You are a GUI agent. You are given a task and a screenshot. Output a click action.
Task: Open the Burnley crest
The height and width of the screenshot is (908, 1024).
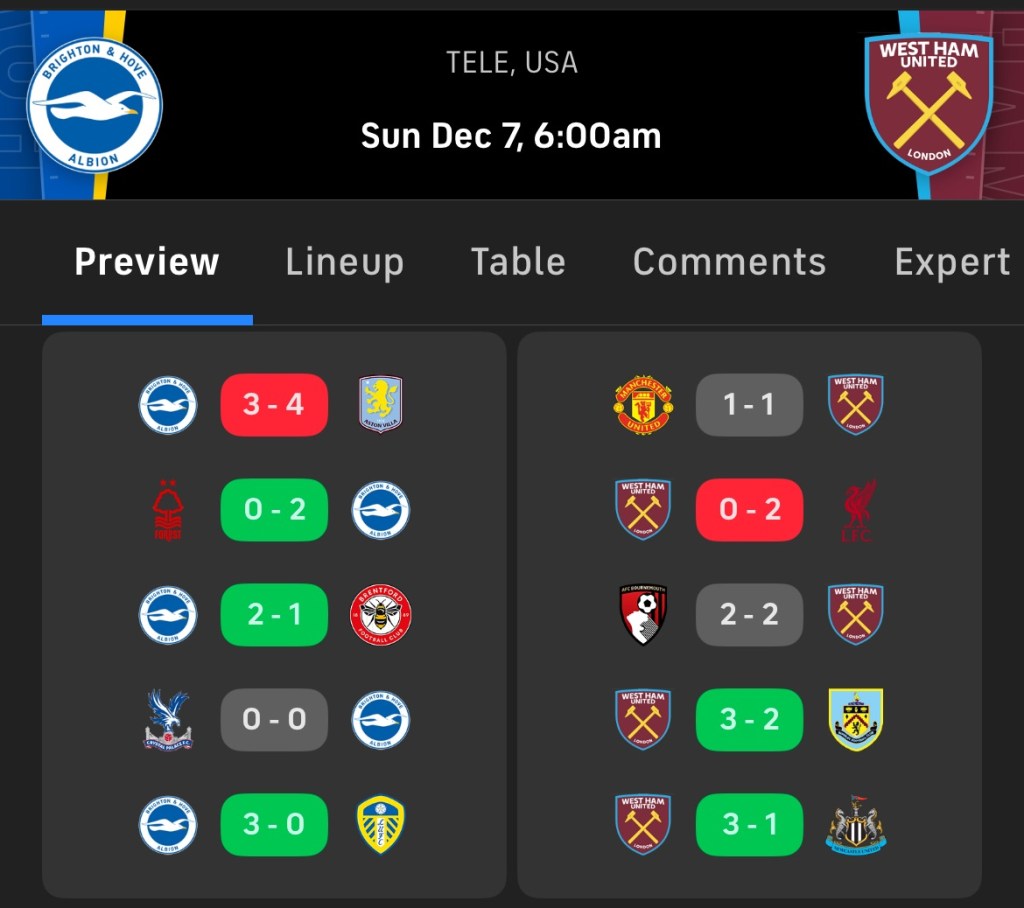pyautogui.click(x=856, y=720)
